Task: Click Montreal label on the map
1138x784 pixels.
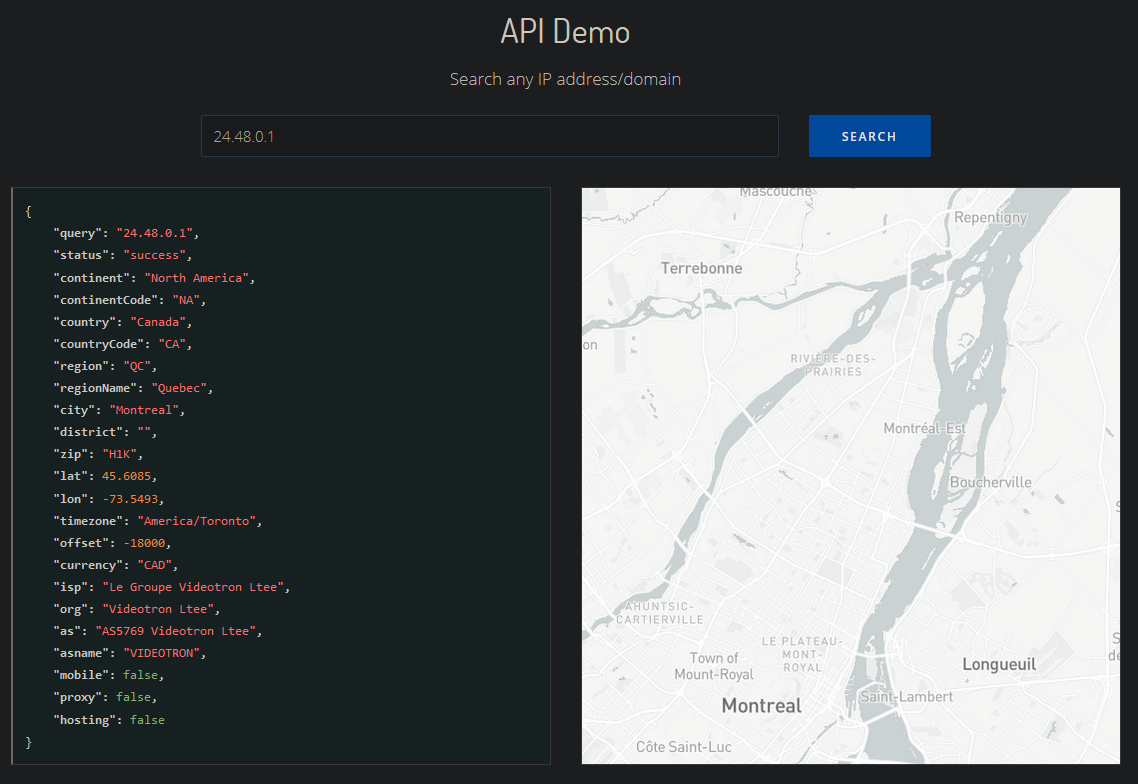Action: pos(760,705)
